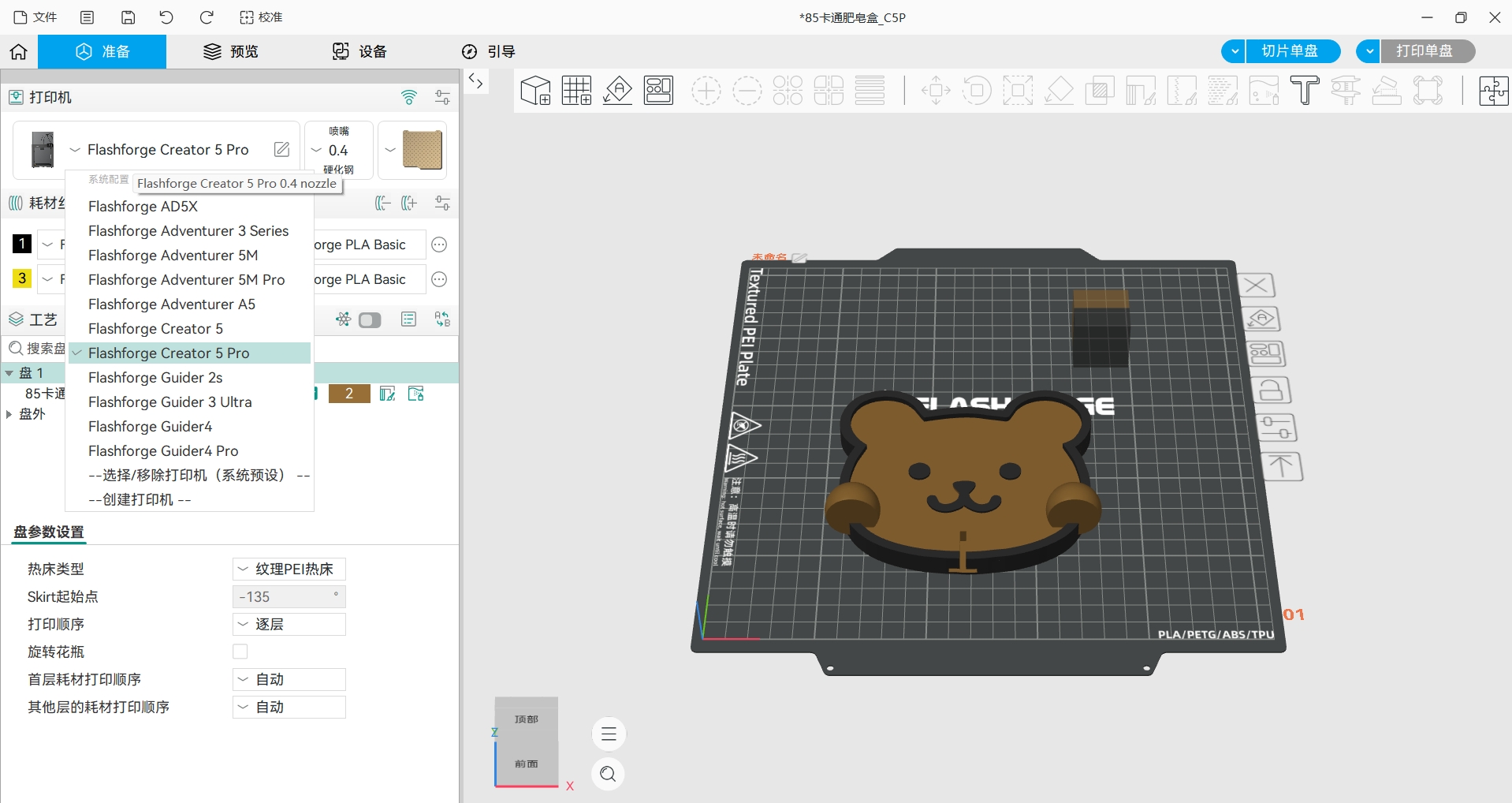Screen dimensions: 1512x803
Task: Switch to the 设备 tab
Action: point(359,52)
